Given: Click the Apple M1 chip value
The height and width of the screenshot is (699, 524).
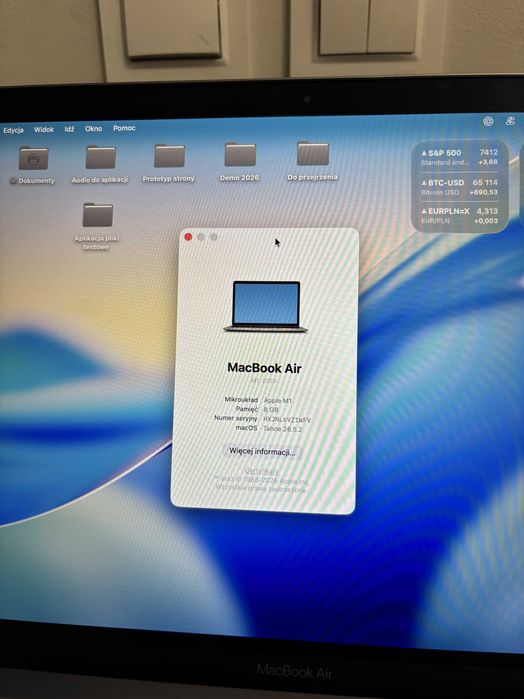Looking at the screenshot, I should pos(277,400).
